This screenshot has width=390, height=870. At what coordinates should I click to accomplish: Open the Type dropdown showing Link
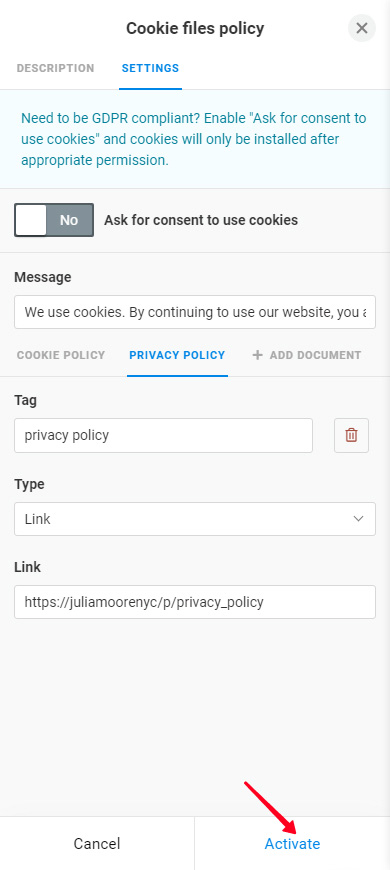(x=195, y=519)
